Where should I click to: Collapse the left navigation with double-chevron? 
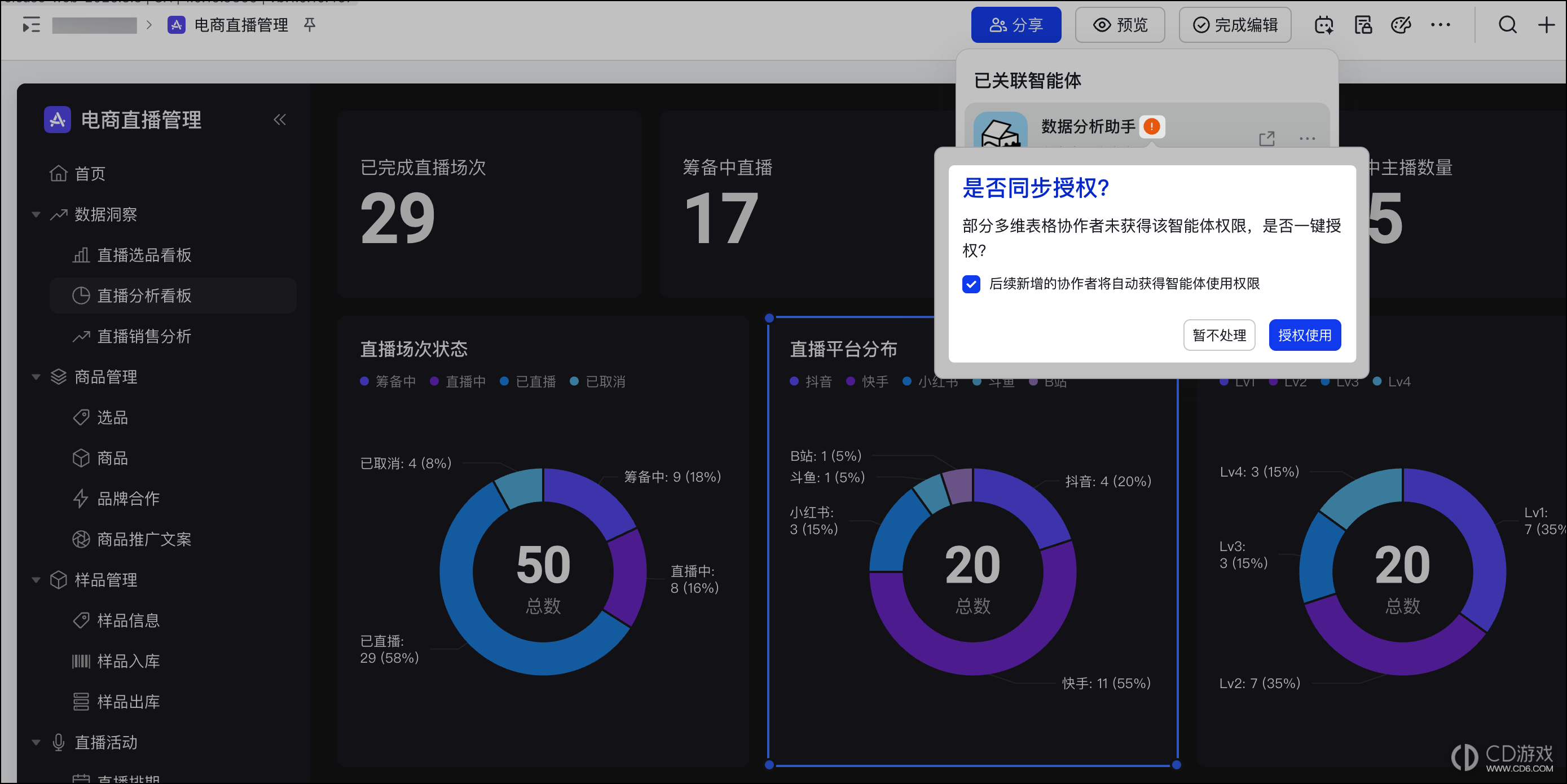point(279,120)
